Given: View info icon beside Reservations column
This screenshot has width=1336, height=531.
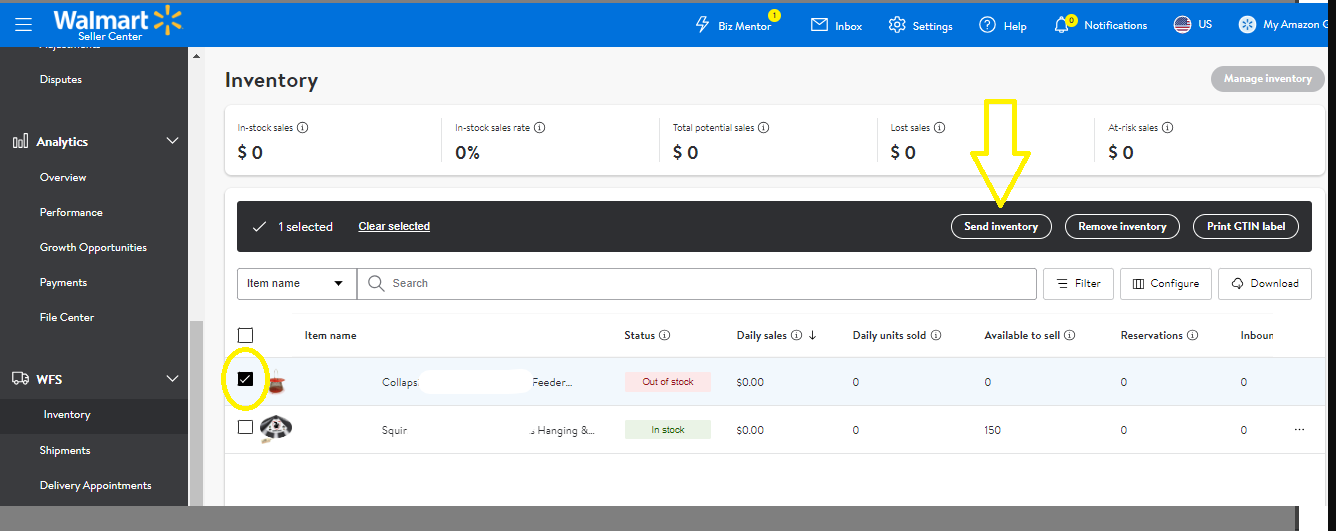Looking at the screenshot, I should click(x=1194, y=336).
